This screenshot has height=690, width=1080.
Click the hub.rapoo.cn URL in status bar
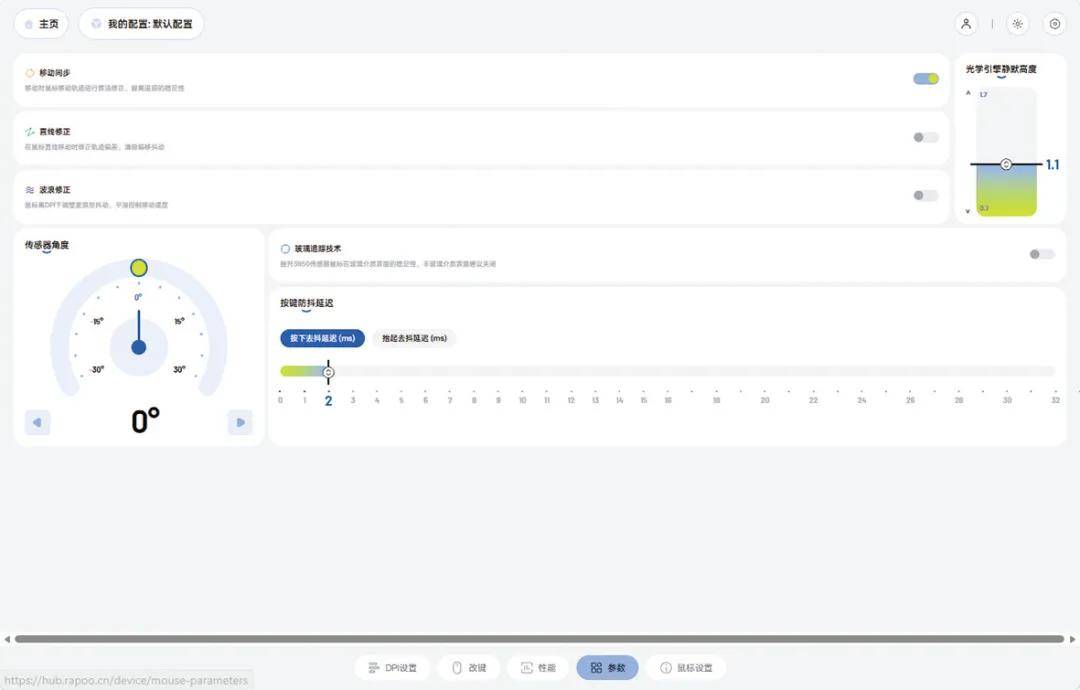pyautogui.click(x=126, y=680)
